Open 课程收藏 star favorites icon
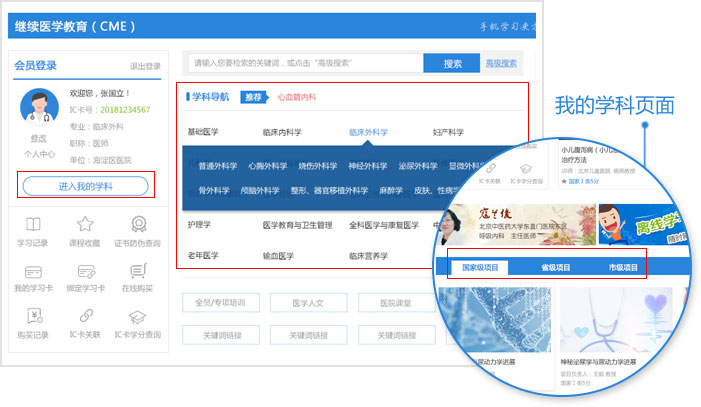 click(x=85, y=225)
